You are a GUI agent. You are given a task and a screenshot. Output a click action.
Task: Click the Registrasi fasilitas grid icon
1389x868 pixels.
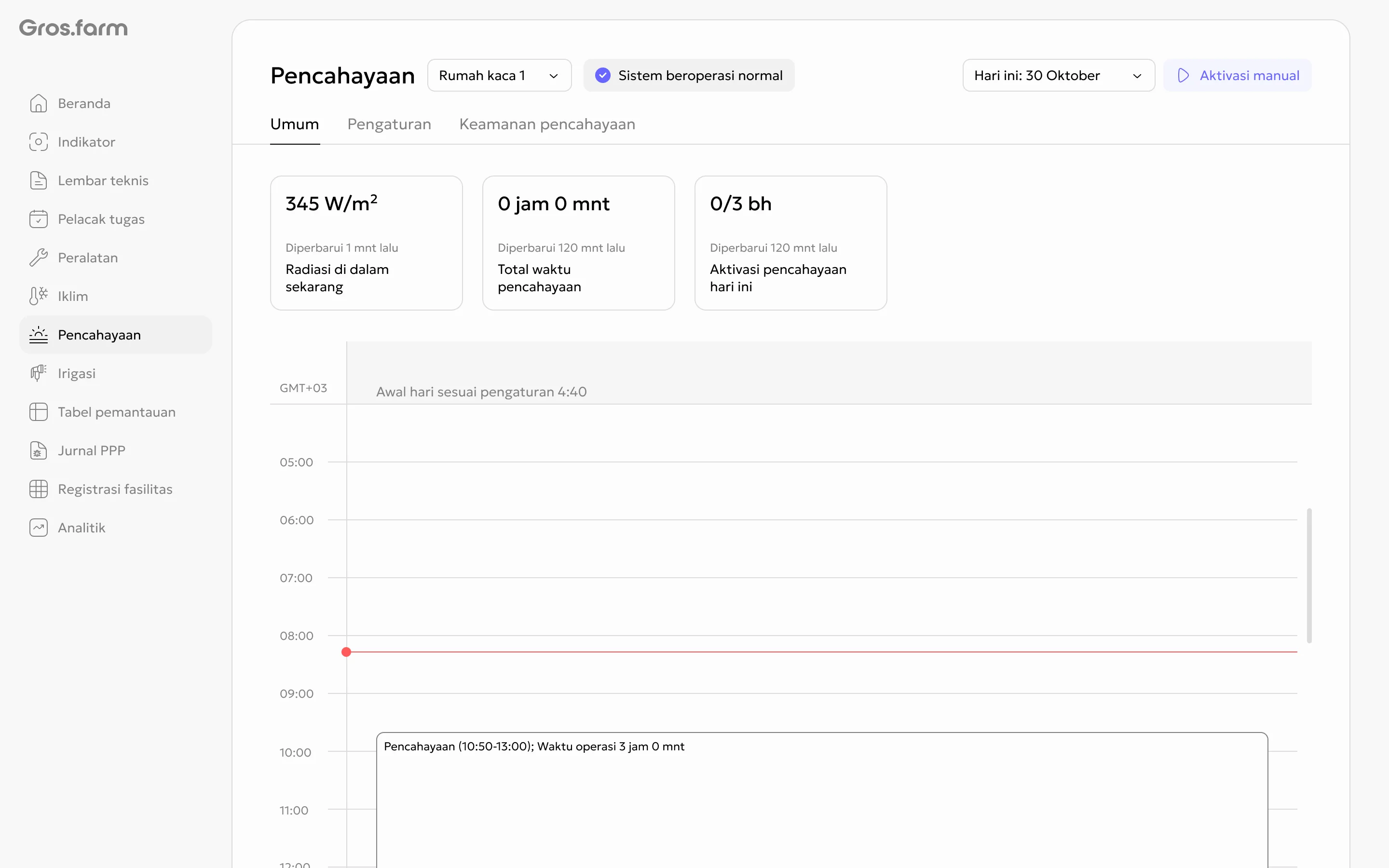pos(39,489)
